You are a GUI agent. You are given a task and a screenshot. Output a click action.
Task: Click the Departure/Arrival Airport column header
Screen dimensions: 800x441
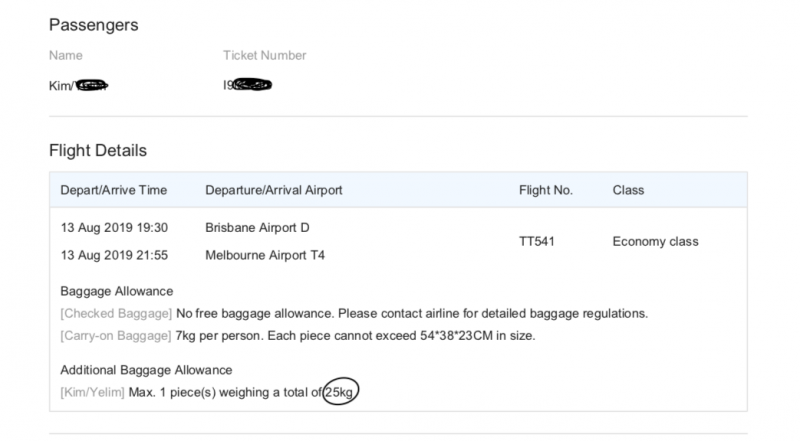(x=273, y=190)
